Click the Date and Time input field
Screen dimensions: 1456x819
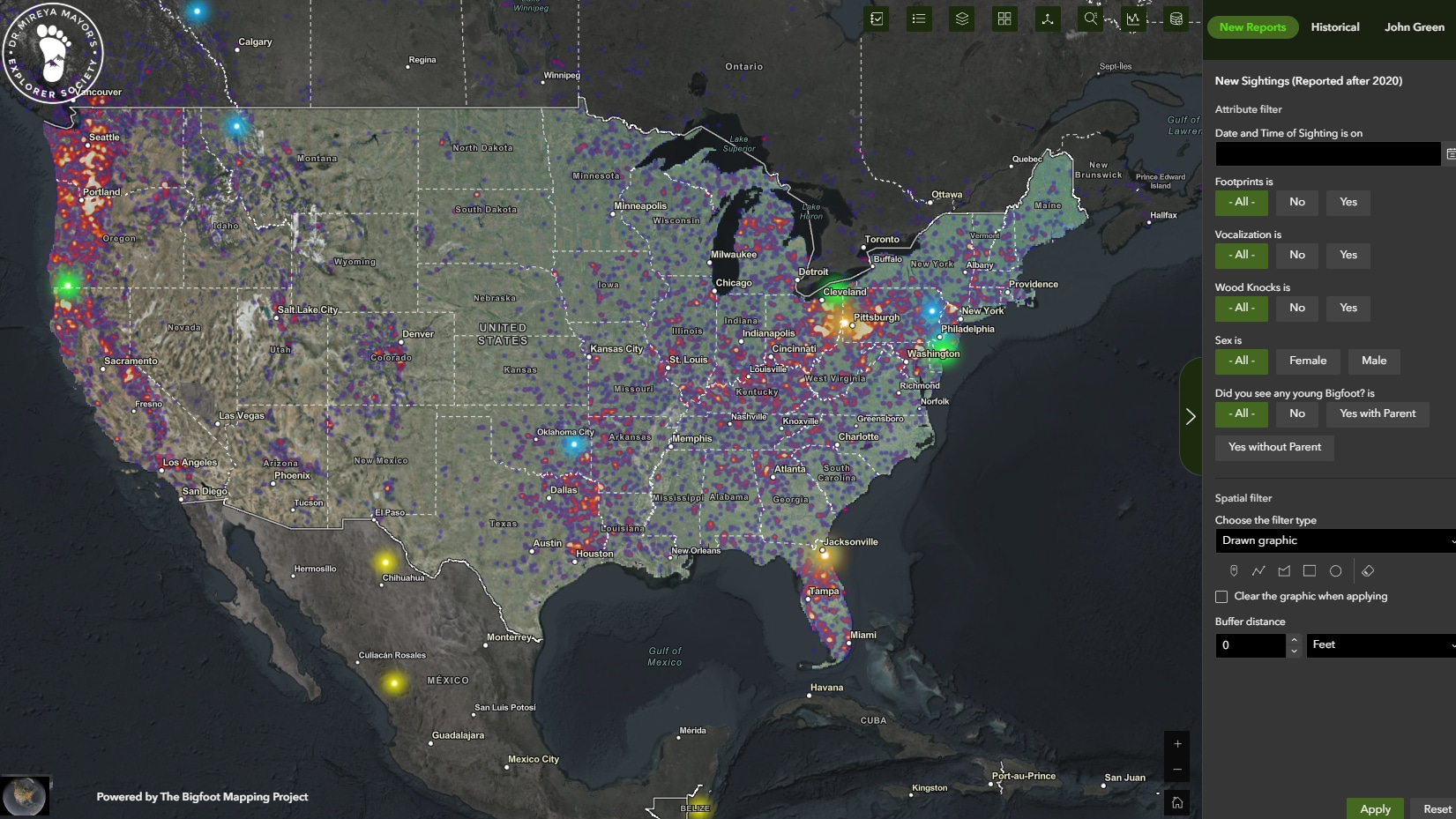(1327, 154)
